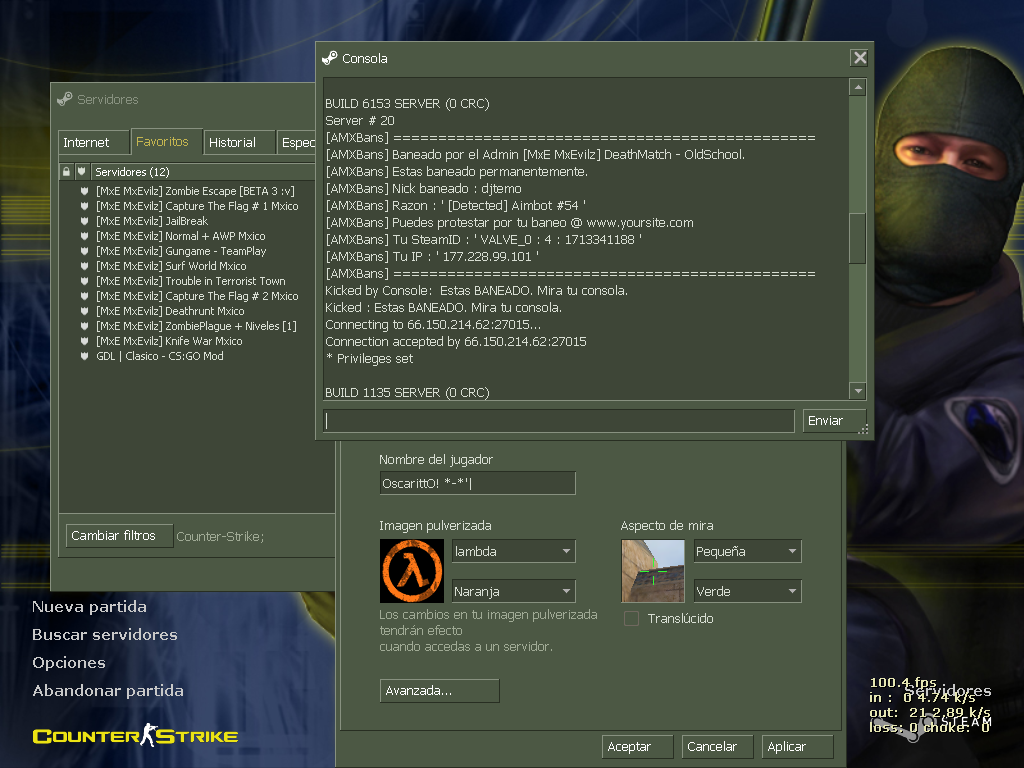Switch to the Favoritos tab
This screenshot has width=1024, height=768.
click(166, 141)
